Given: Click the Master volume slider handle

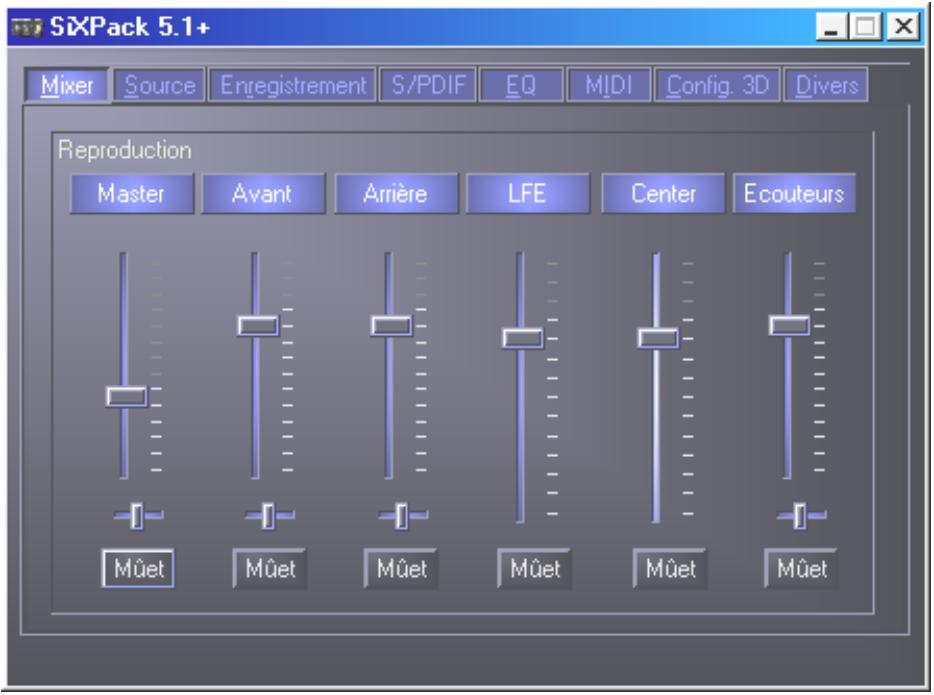Looking at the screenshot, I should coord(126,397).
